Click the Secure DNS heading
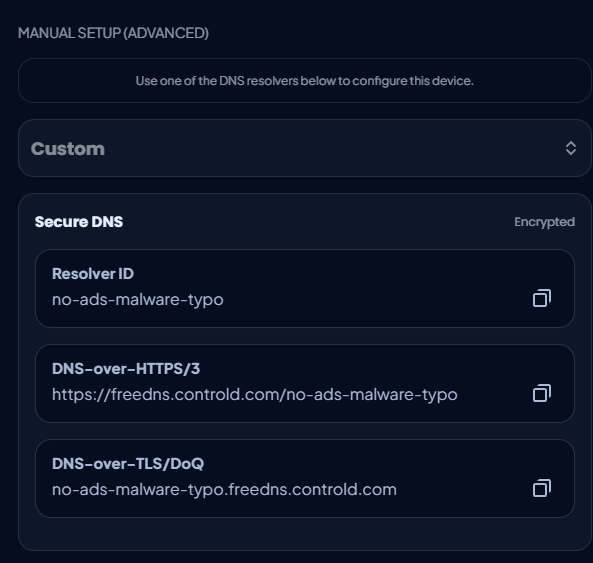Viewport: 593px width, 563px height. (79, 222)
